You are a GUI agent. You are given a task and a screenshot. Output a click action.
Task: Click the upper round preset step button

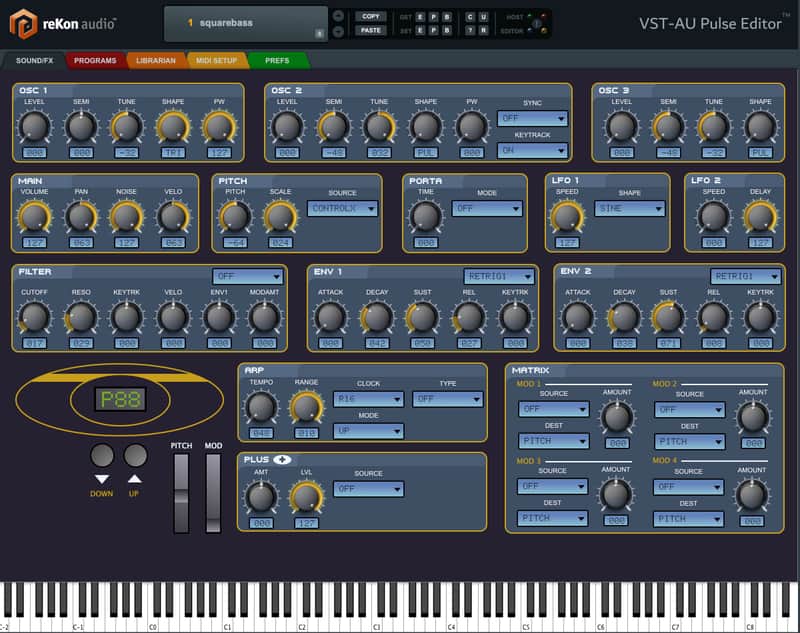click(338, 16)
